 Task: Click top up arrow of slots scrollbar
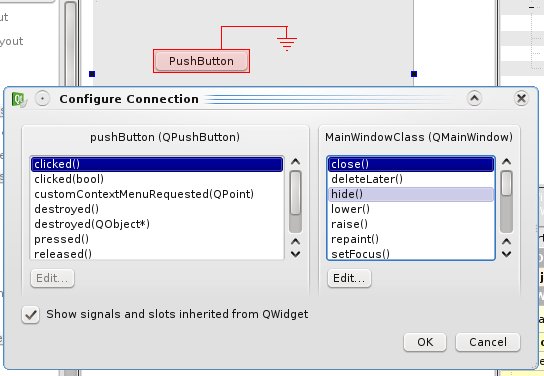click(507, 162)
